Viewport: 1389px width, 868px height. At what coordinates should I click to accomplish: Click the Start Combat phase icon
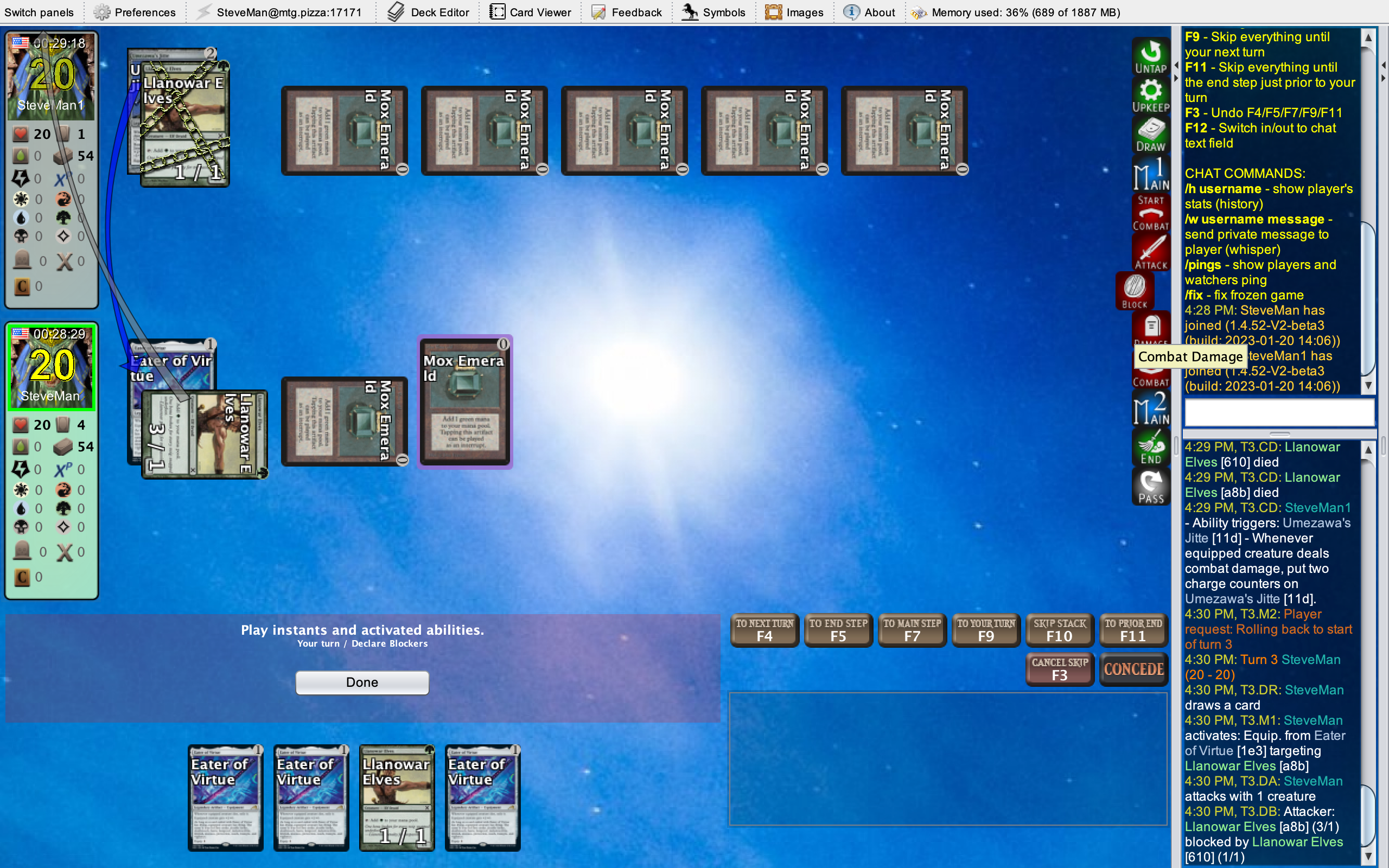(x=1150, y=213)
